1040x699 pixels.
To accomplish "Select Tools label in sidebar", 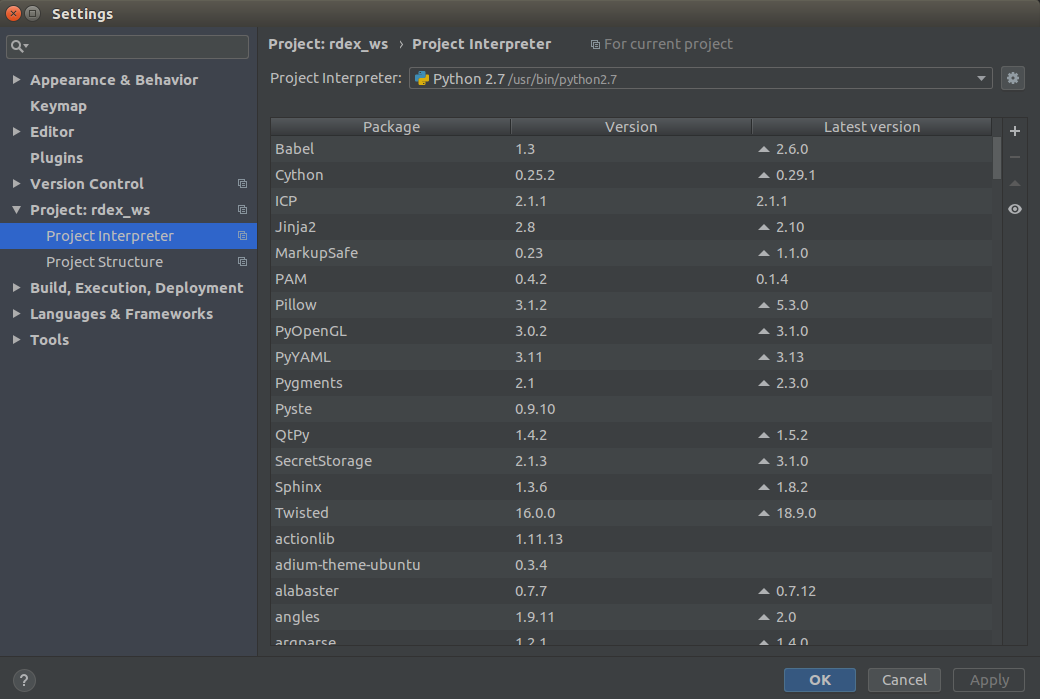I will (x=49, y=340).
